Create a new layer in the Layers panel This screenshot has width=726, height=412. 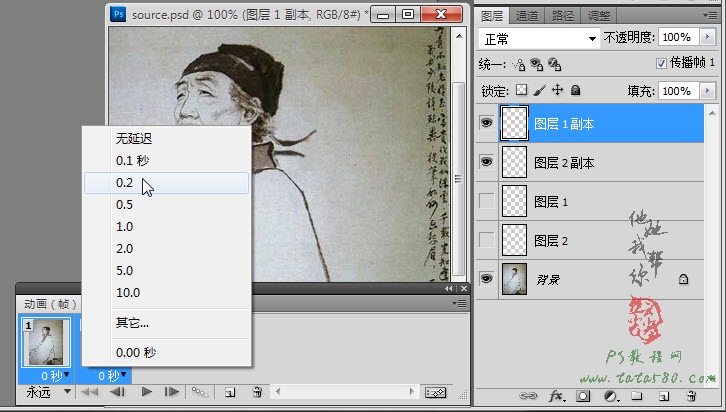point(664,396)
